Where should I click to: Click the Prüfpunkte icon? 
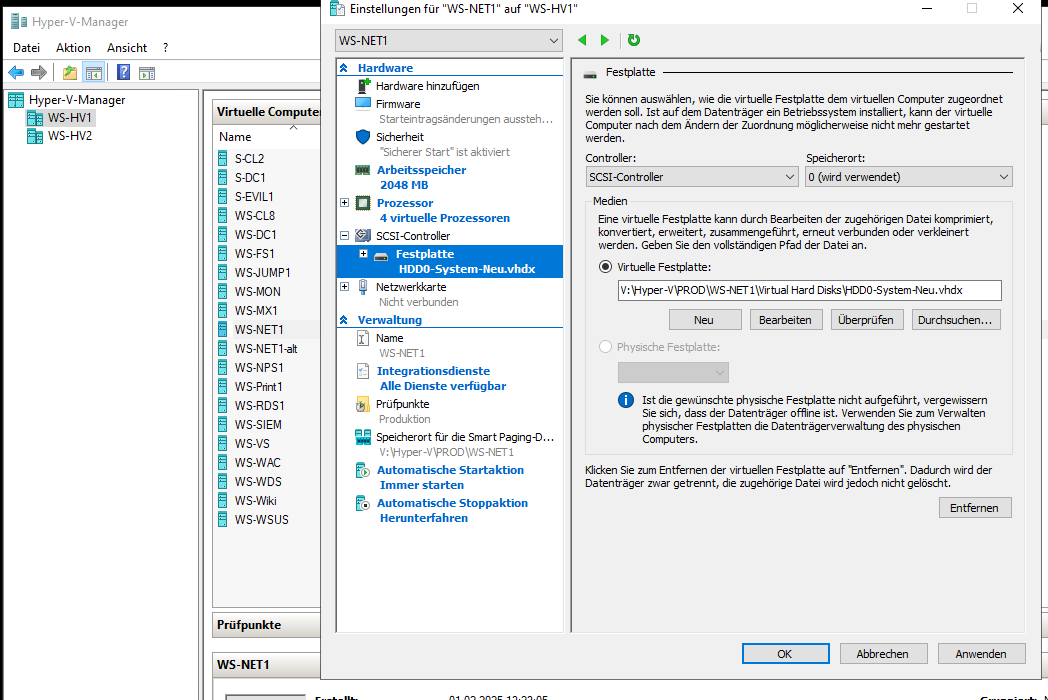(x=362, y=404)
